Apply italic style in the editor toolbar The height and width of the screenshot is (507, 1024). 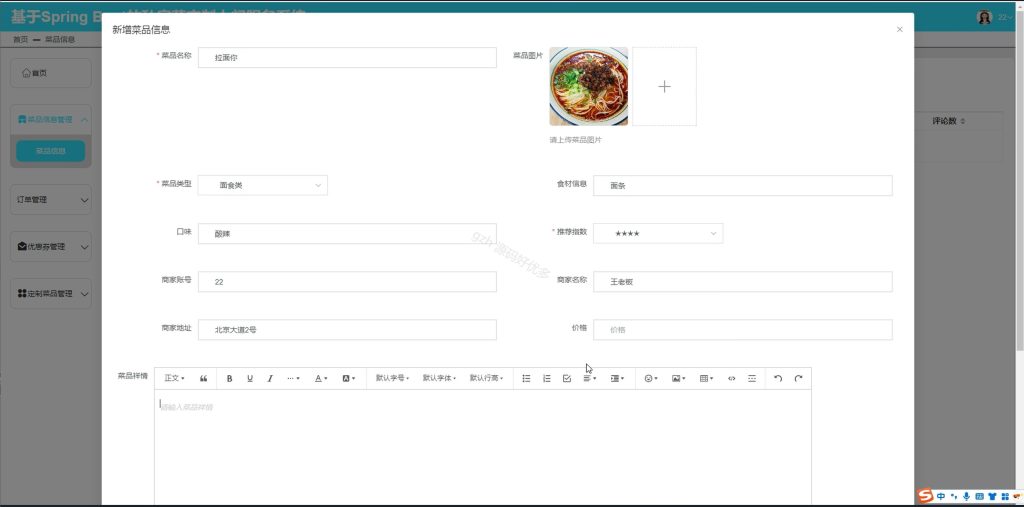click(x=270, y=378)
